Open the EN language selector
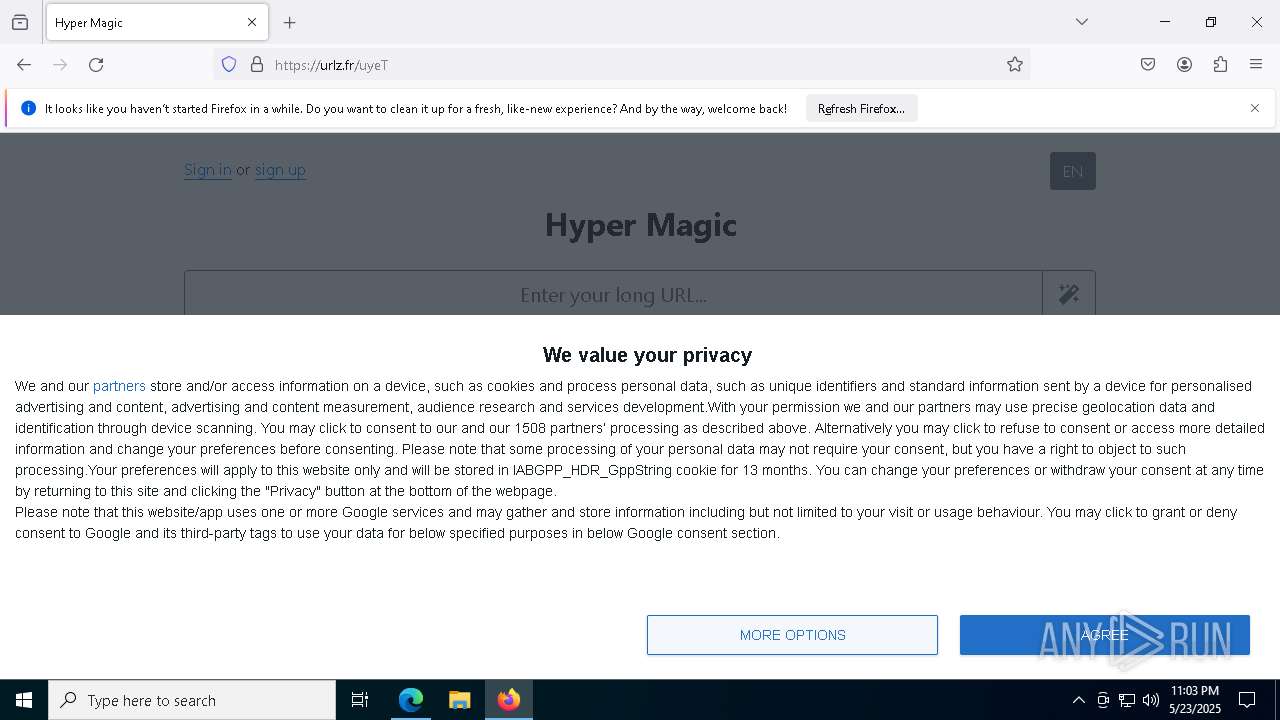The width and height of the screenshot is (1280, 720). 1073,171
